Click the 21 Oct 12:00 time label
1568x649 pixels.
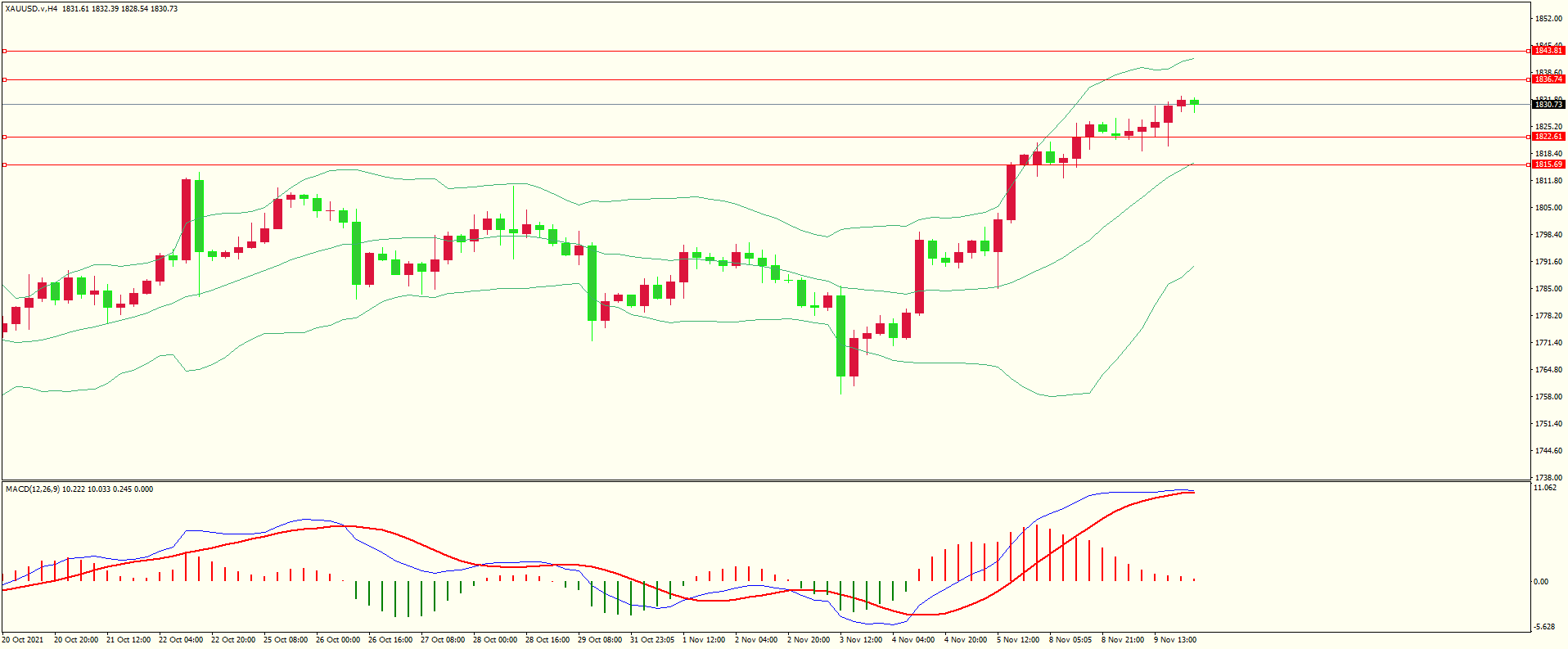coord(128,640)
